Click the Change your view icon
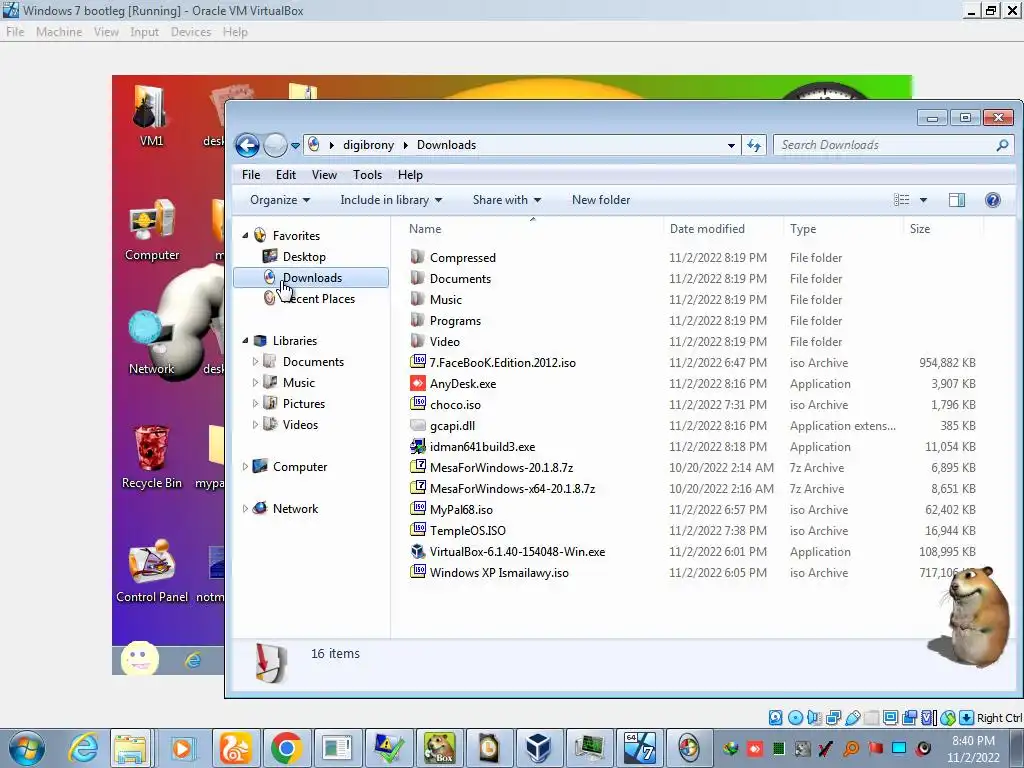The width and height of the screenshot is (1024, 768). [x=901, y=200]
